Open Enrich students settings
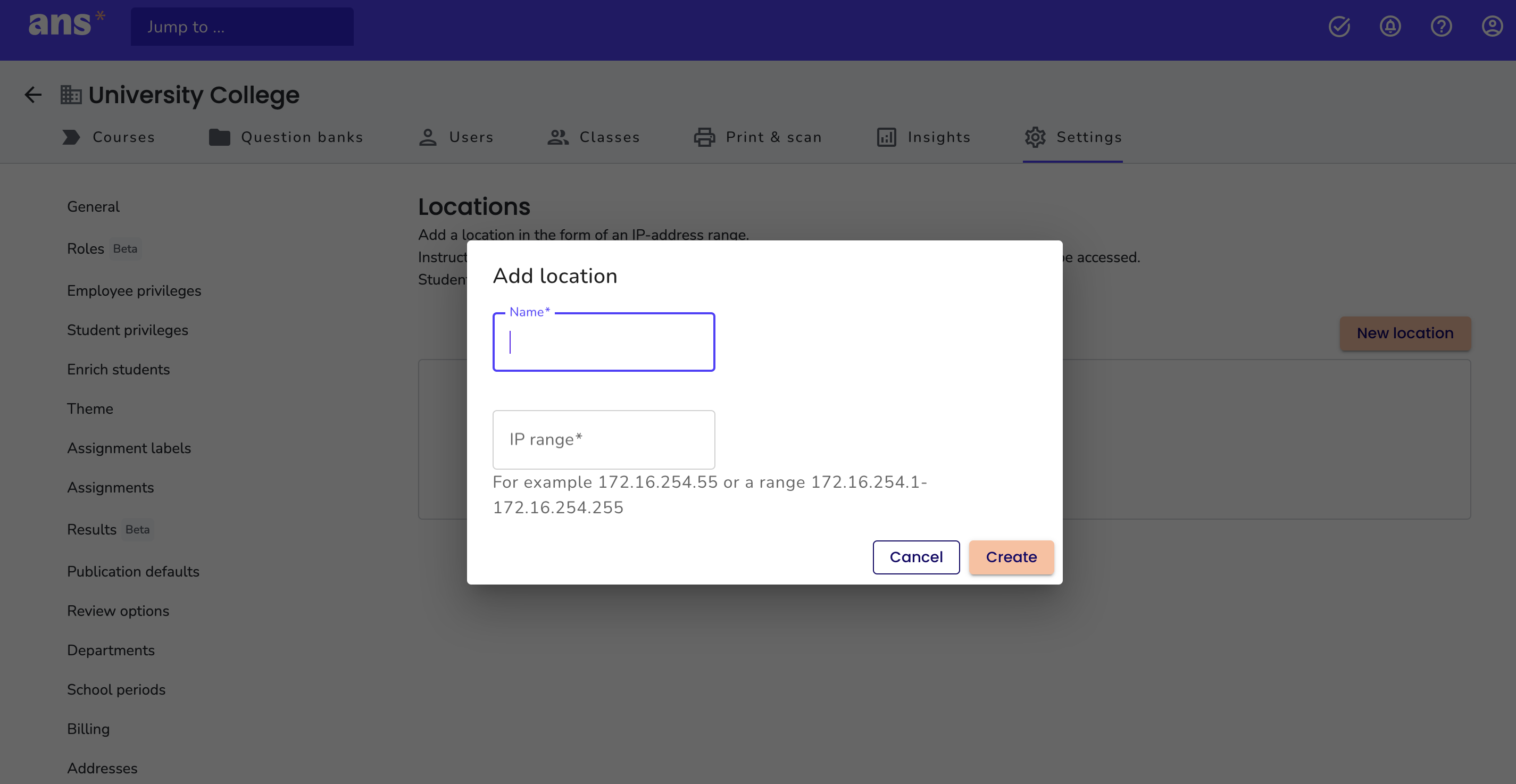Screen dimensions: 1516x784 click(118, 370)
